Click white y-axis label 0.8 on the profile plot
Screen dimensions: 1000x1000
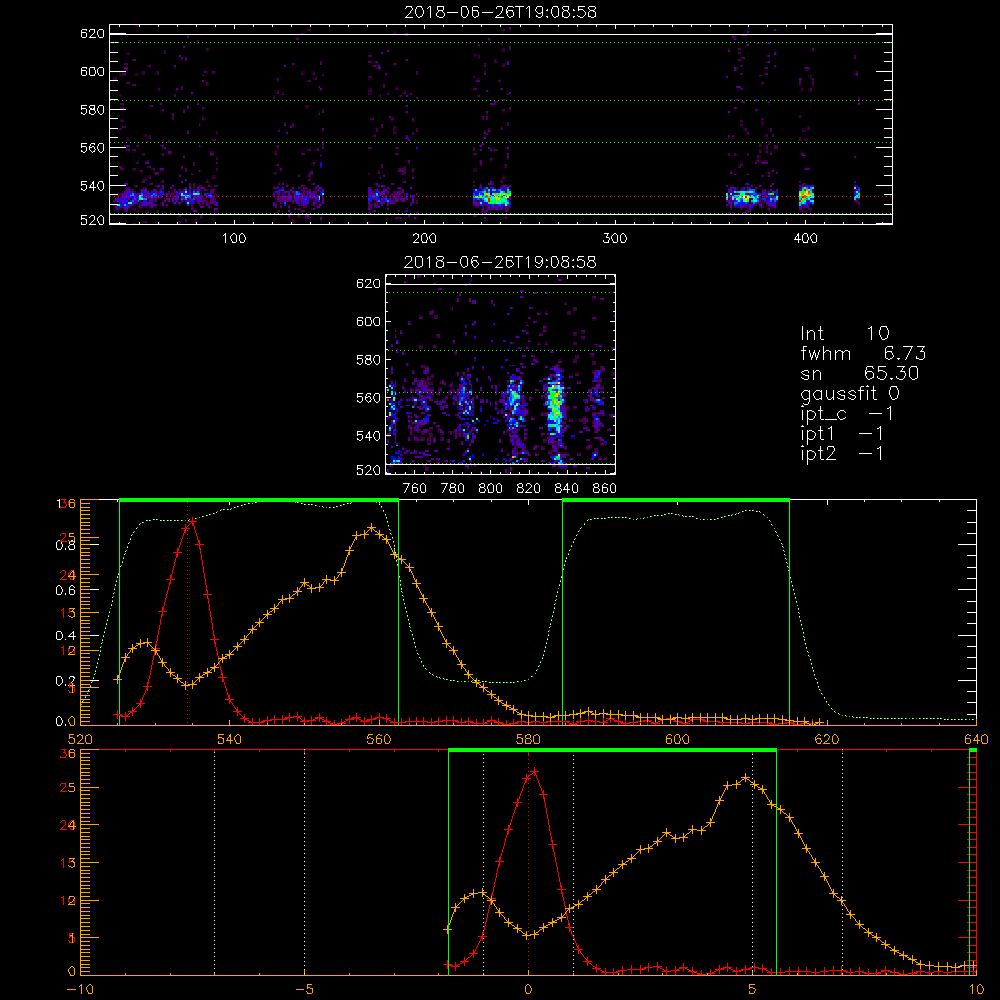(65, 545)
